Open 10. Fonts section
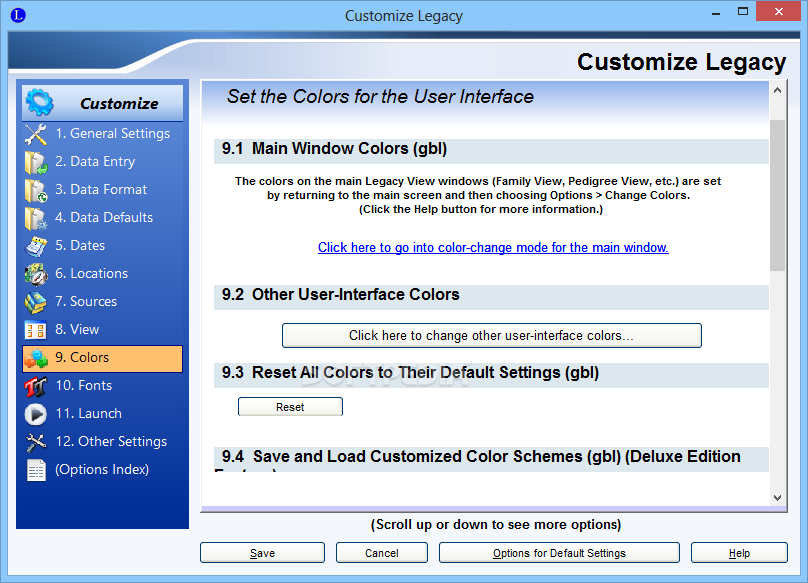This screenshot has width=808, height=583. (102, 386)
